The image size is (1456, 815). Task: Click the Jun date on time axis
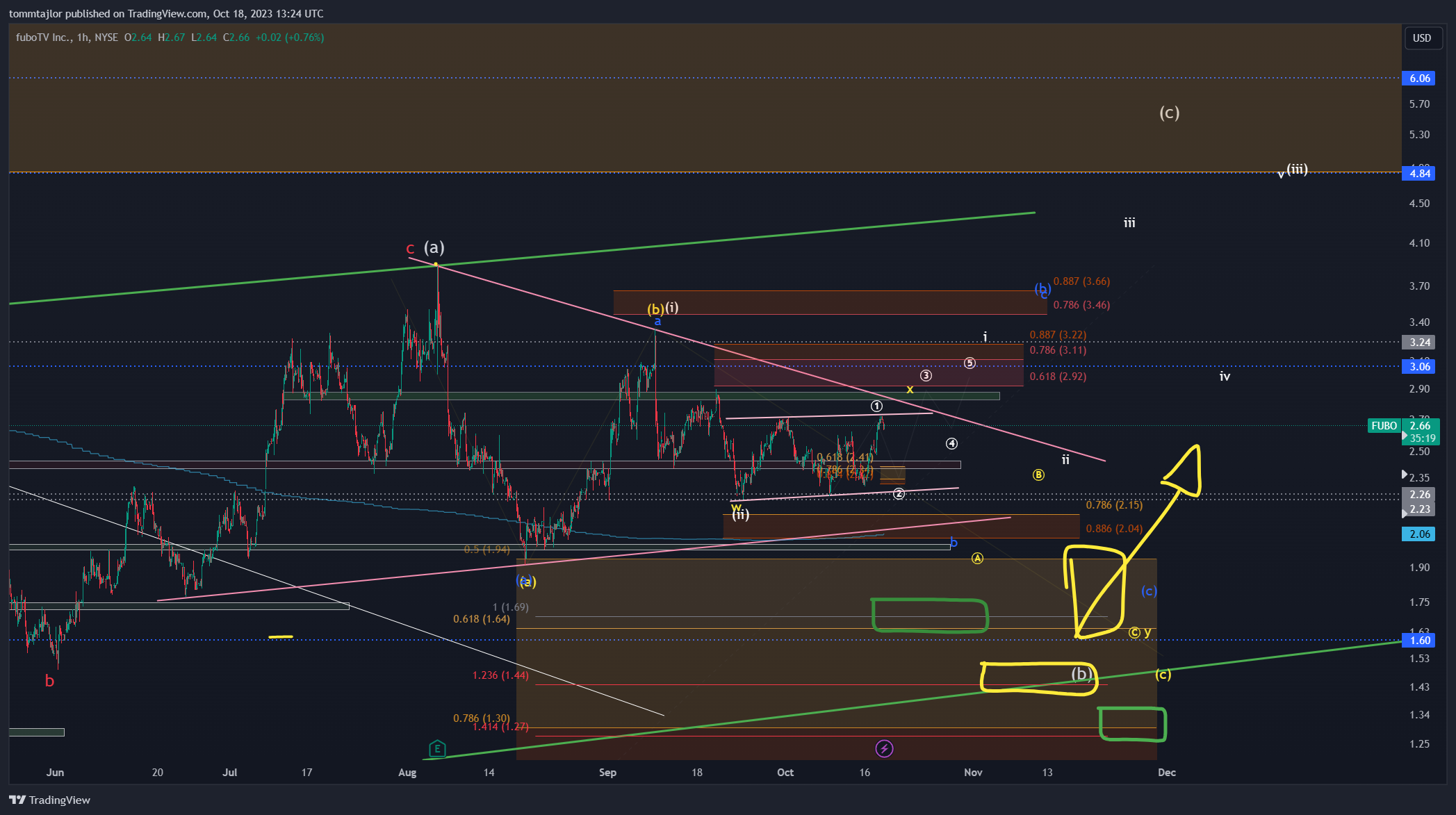tap(55, 773)
